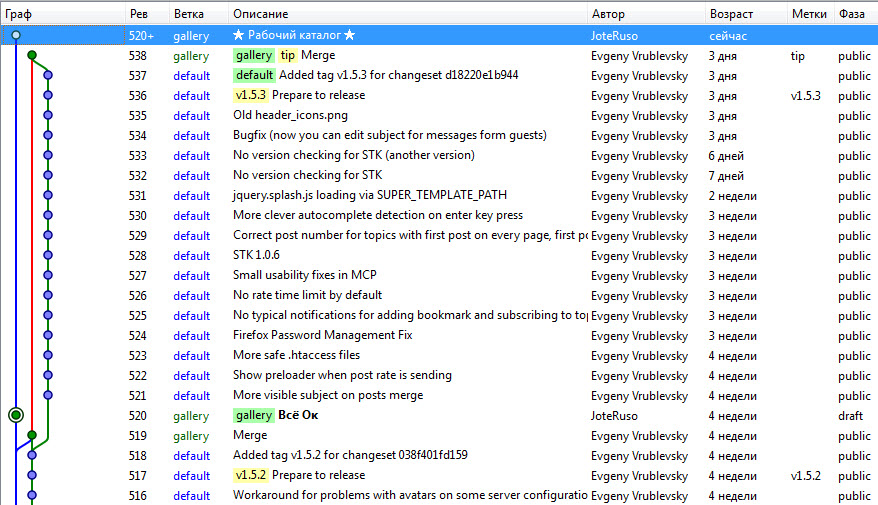Select the STK 1.0.6 revision row
878x505 pixels.
256,255
